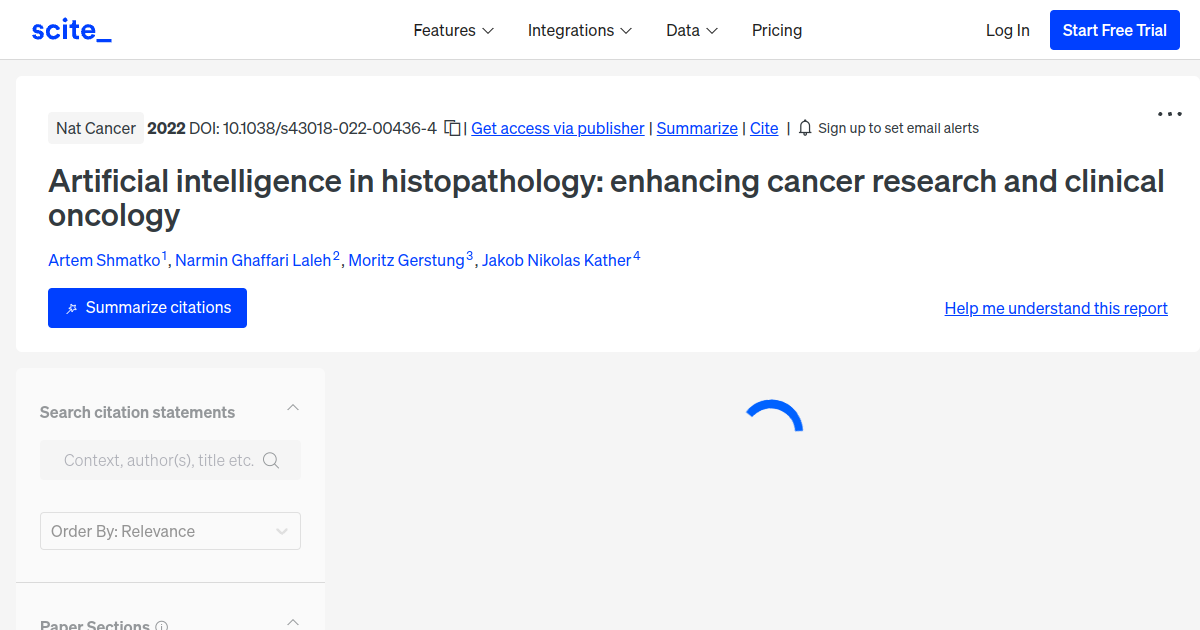Click the bell icon for email alerts
The height and width of the screenshot is (630, 1200).
[x=805, y=128]
